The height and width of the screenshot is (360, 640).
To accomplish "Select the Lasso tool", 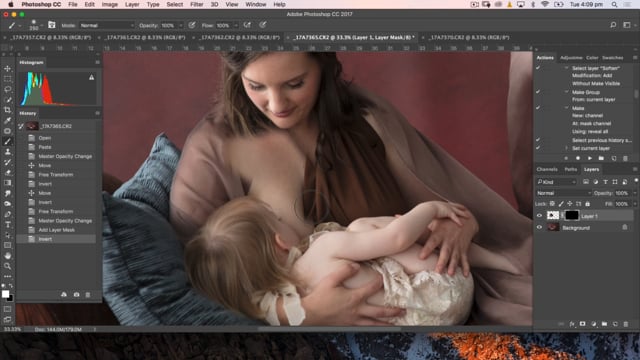I will (7, 89).
